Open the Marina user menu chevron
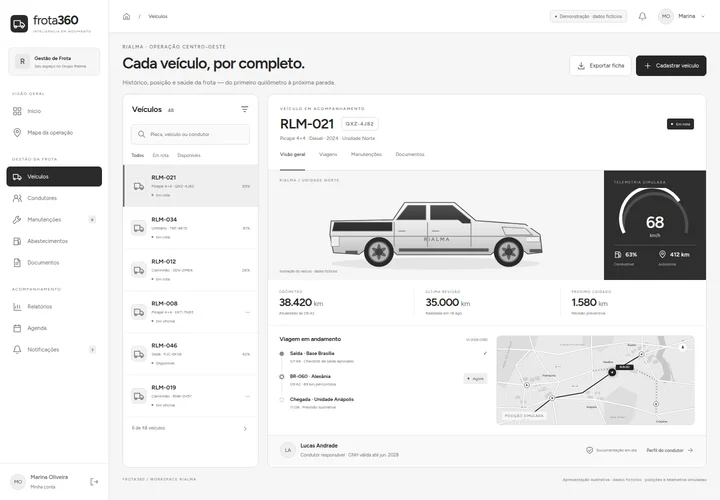Screen dimensions: 720x500 (x=703, y=17)
